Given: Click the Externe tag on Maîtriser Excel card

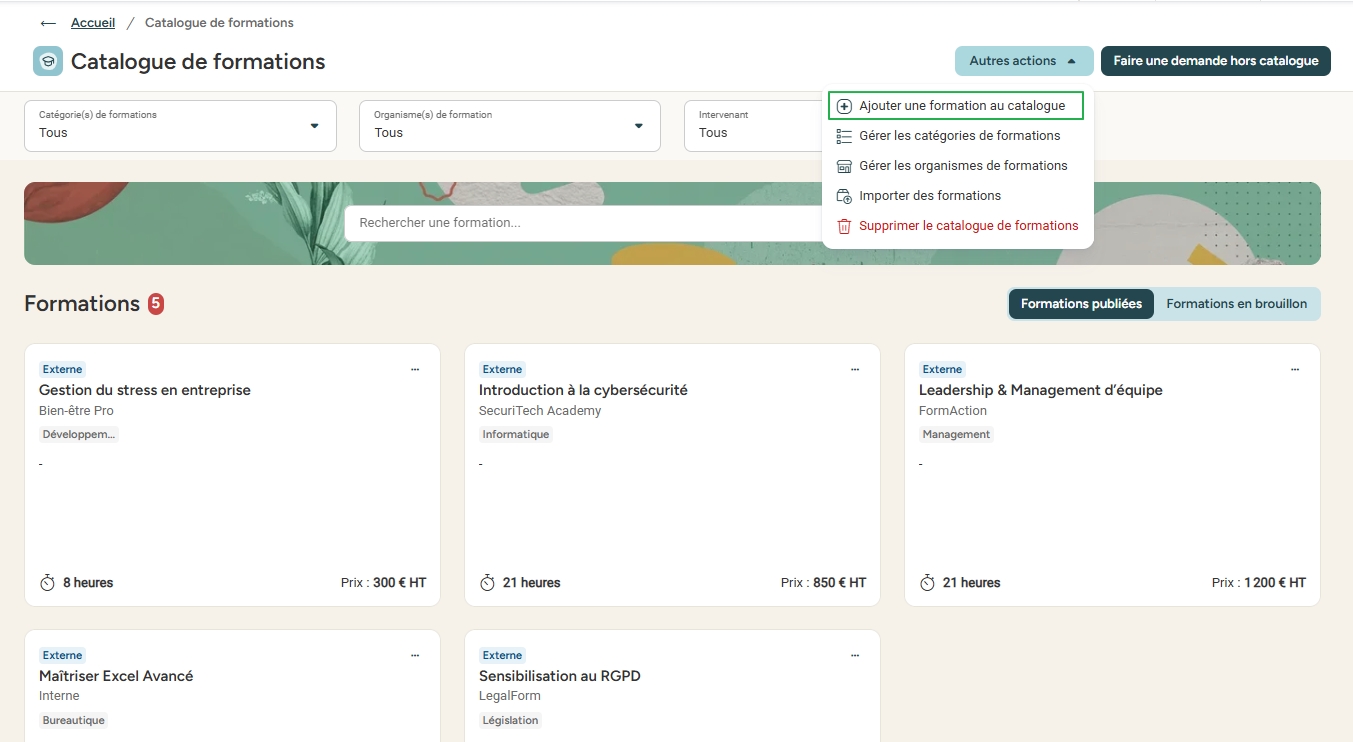Looking at the screenshot, I should click(62, 655).
